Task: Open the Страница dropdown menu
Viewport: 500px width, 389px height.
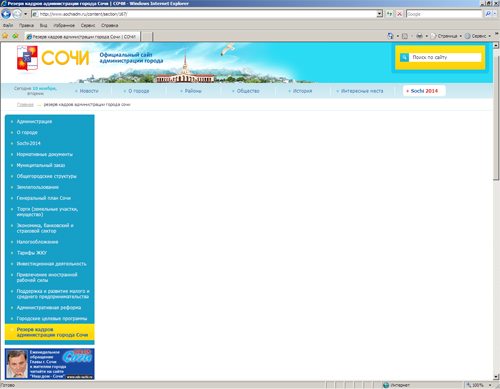Action: [446, 36]
